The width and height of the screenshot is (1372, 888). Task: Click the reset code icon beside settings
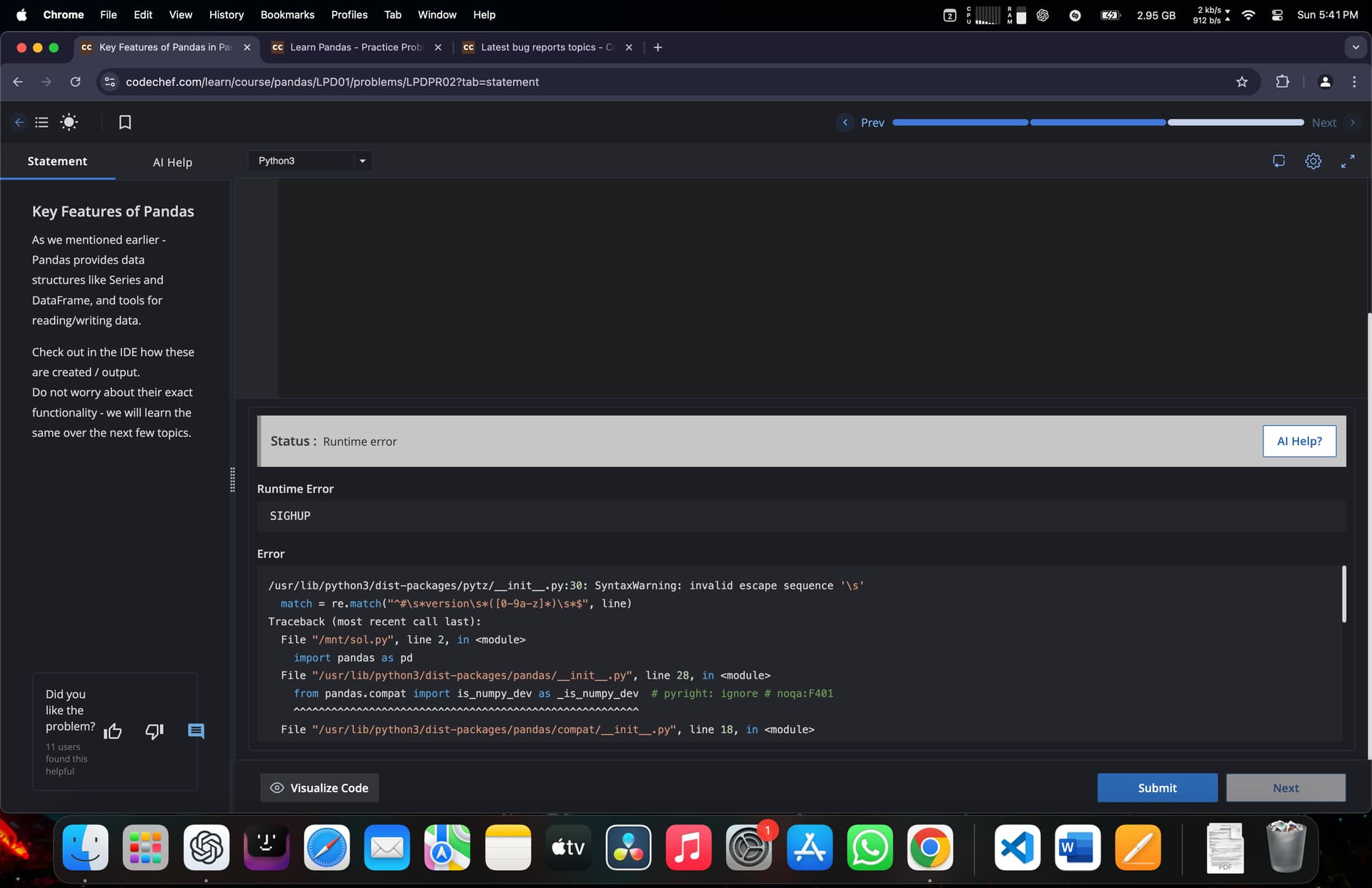click(x=1278, y=161)
